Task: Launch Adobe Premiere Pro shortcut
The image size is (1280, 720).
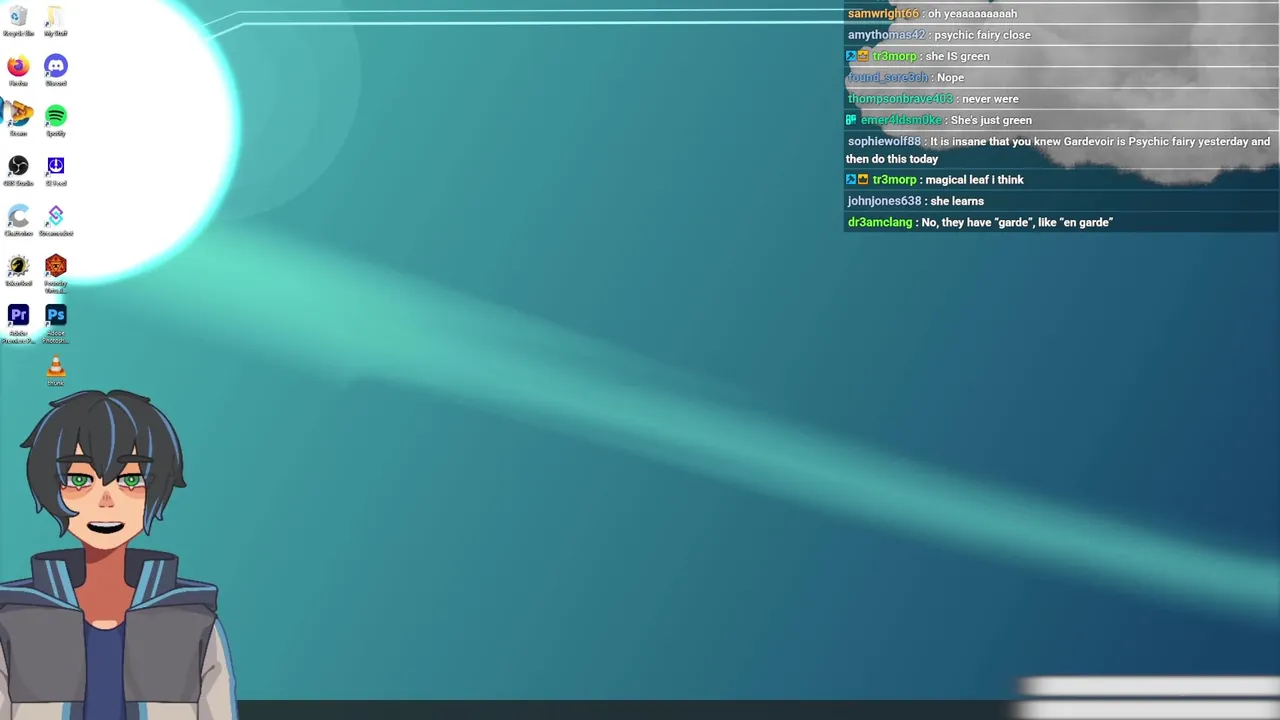Action: click(x=18, y=323)
